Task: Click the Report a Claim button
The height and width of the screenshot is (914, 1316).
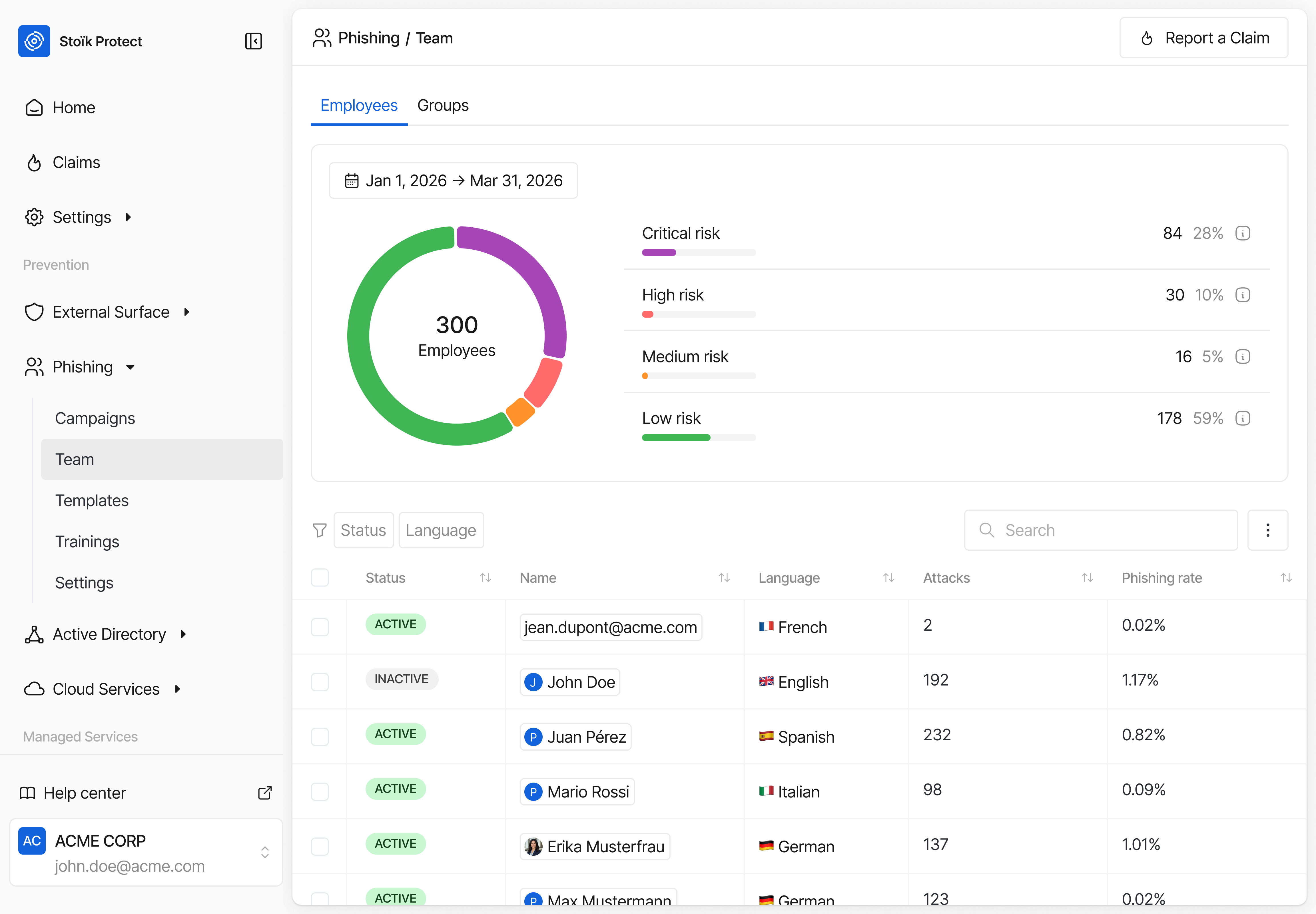Action: (1203, 38)
